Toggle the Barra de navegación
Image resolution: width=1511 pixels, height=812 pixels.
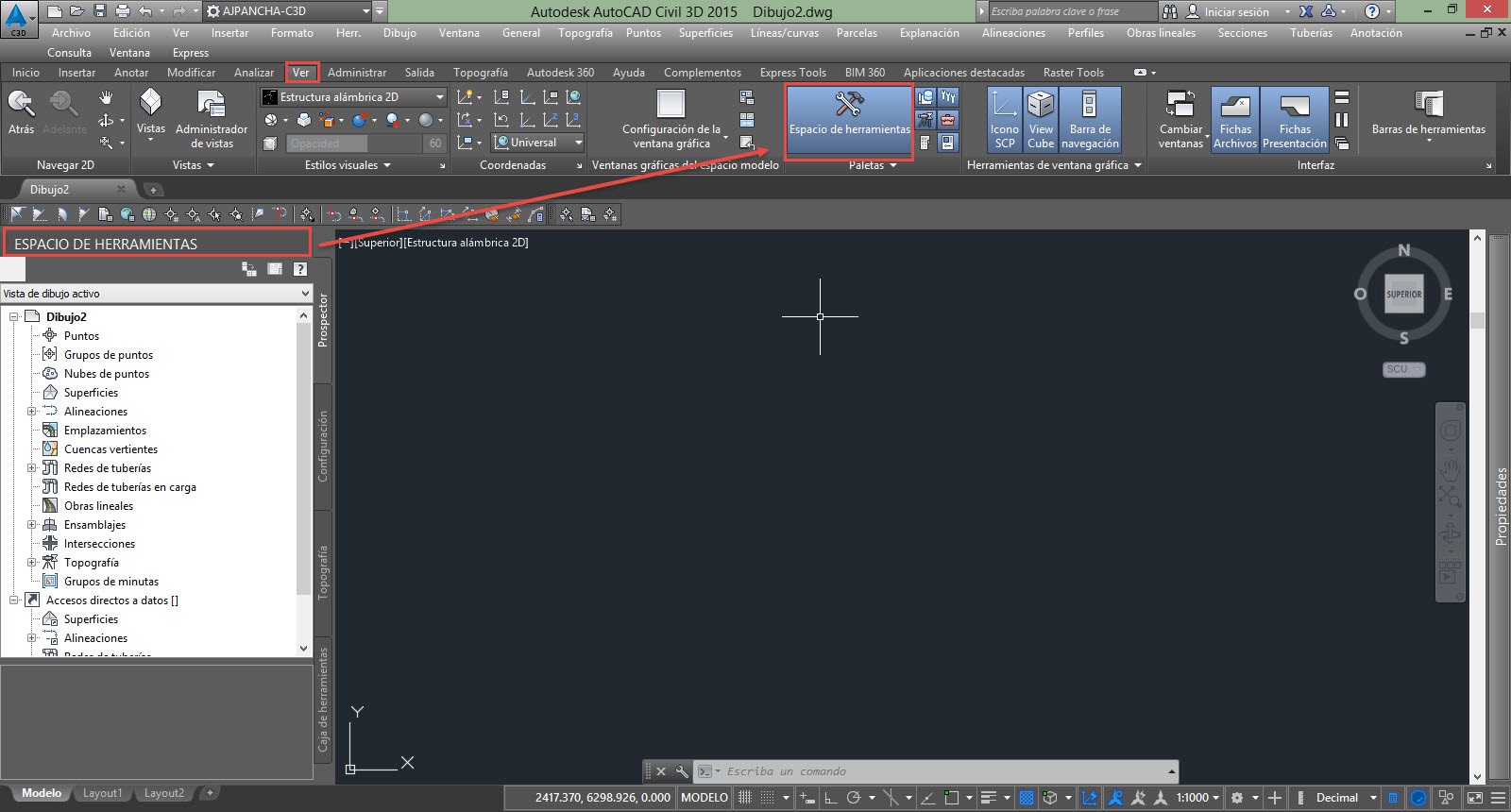pos(1090,119)
